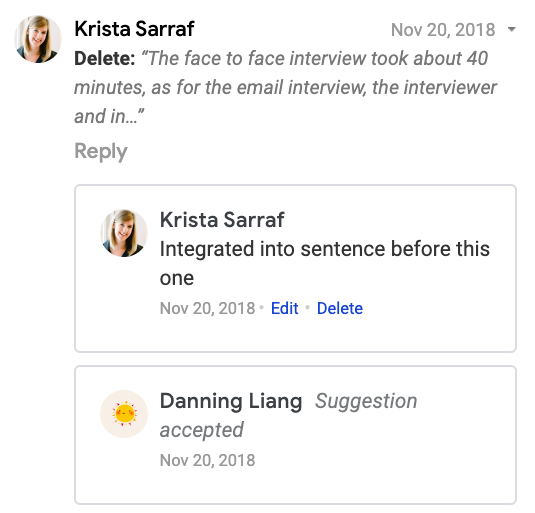Select Krista Sarraf's reply card
The width and height of the screenshot is (535, 513).
(295, 268)
